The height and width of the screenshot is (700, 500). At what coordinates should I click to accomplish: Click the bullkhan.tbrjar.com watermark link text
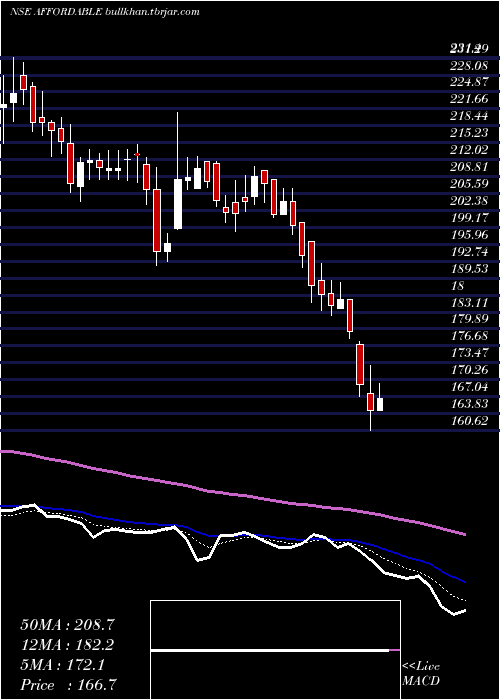point(152,12)
